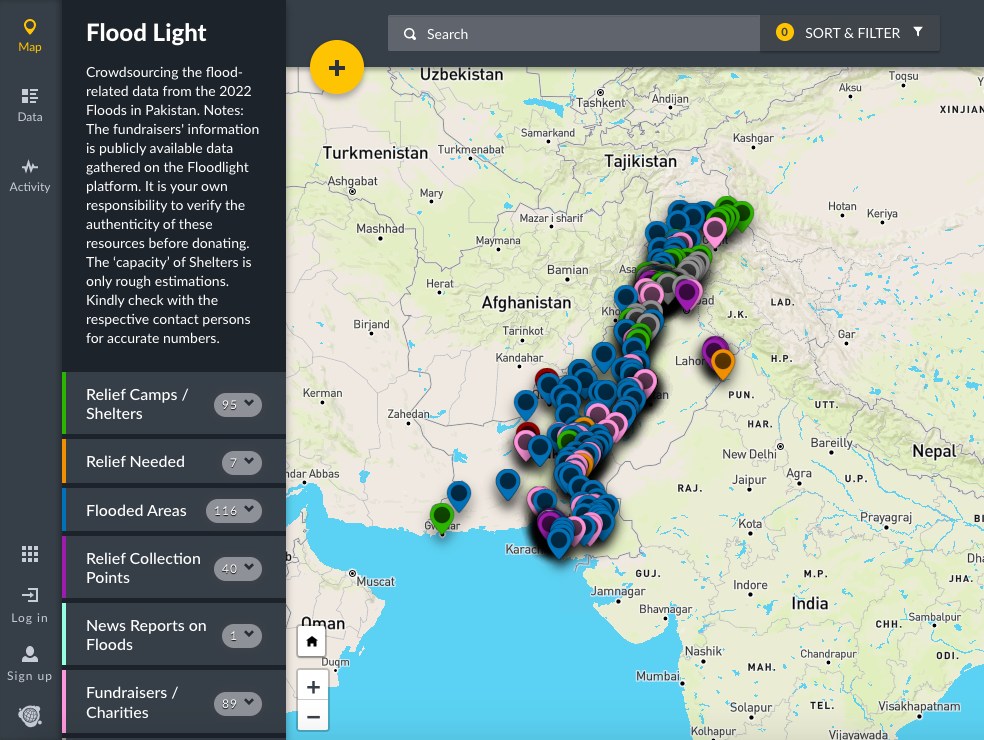The height and width of the screenshot is (740, 984).
Task: Click the Sign up person icon
Action: pyautogui.click(x=30, y=654)
